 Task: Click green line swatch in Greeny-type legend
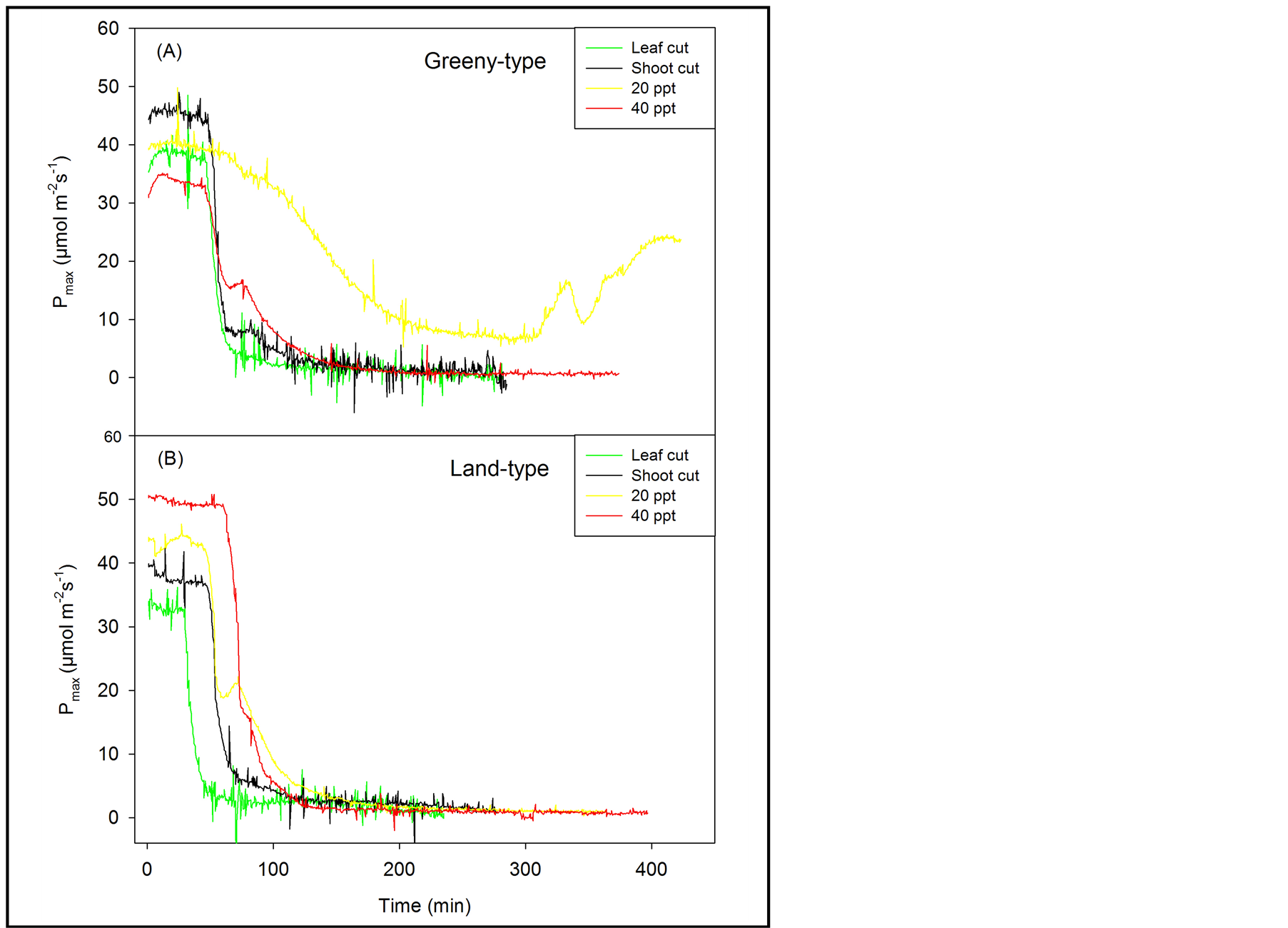tap(604, 48)
